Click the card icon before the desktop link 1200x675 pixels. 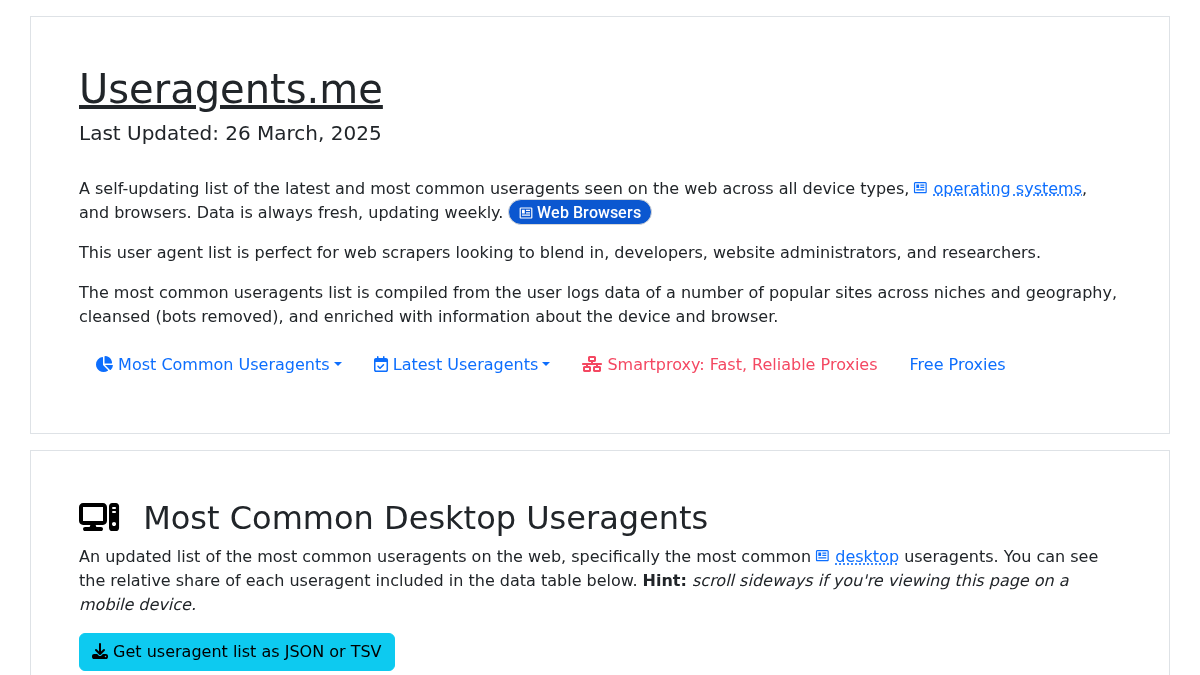[x=823, y=556]
